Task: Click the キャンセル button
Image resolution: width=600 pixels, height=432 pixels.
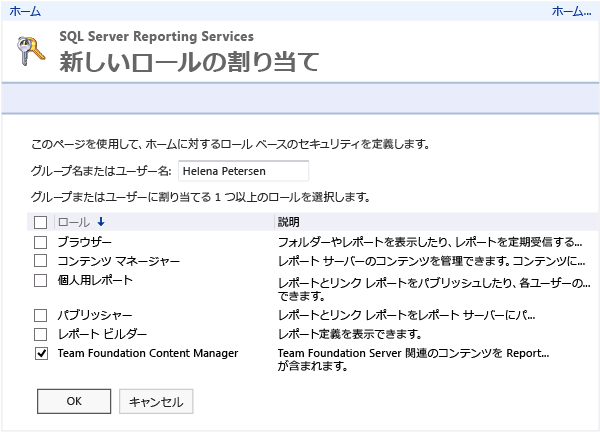Action: point(156,401)
